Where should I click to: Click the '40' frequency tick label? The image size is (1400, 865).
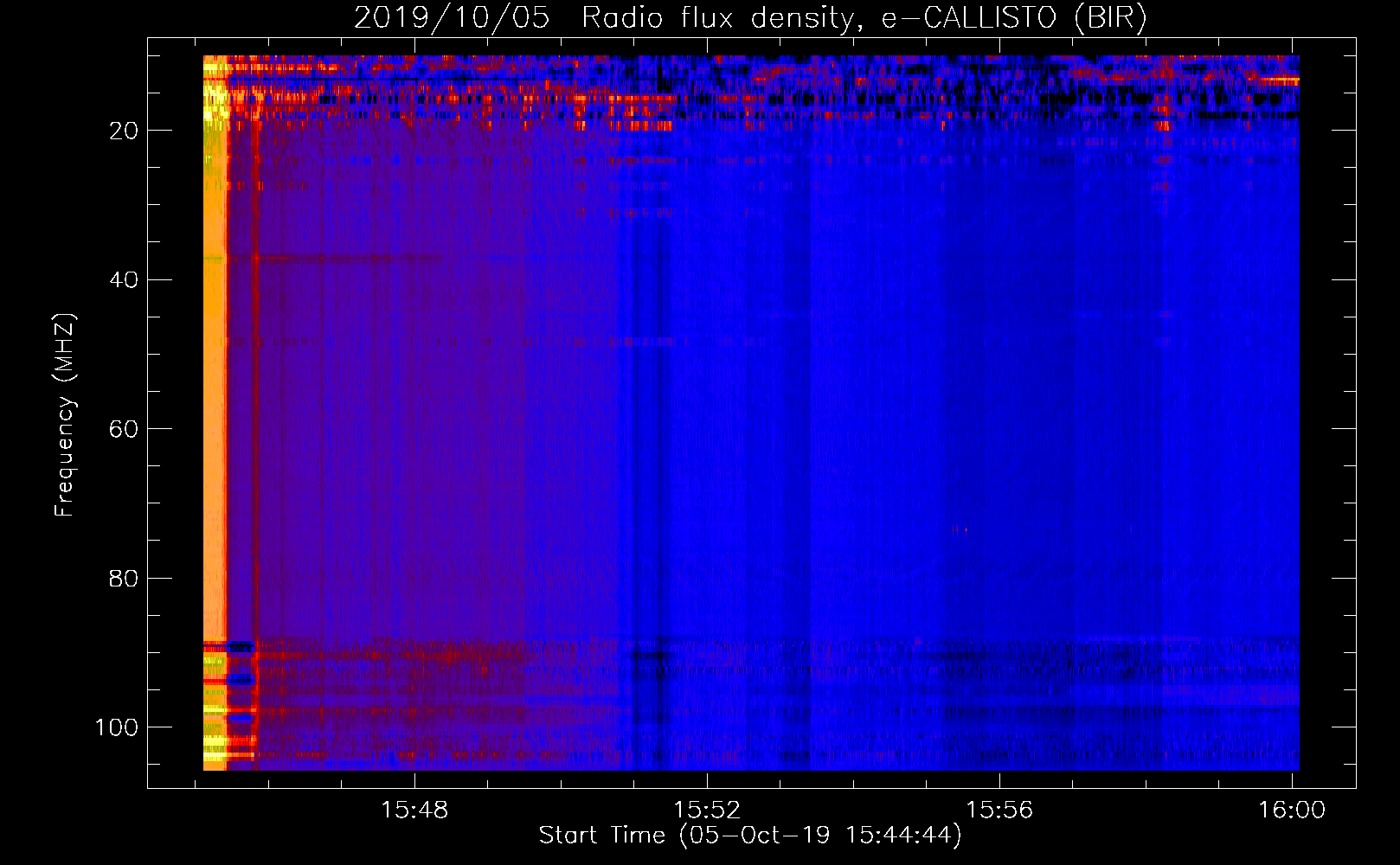click(x=124, y=279)
